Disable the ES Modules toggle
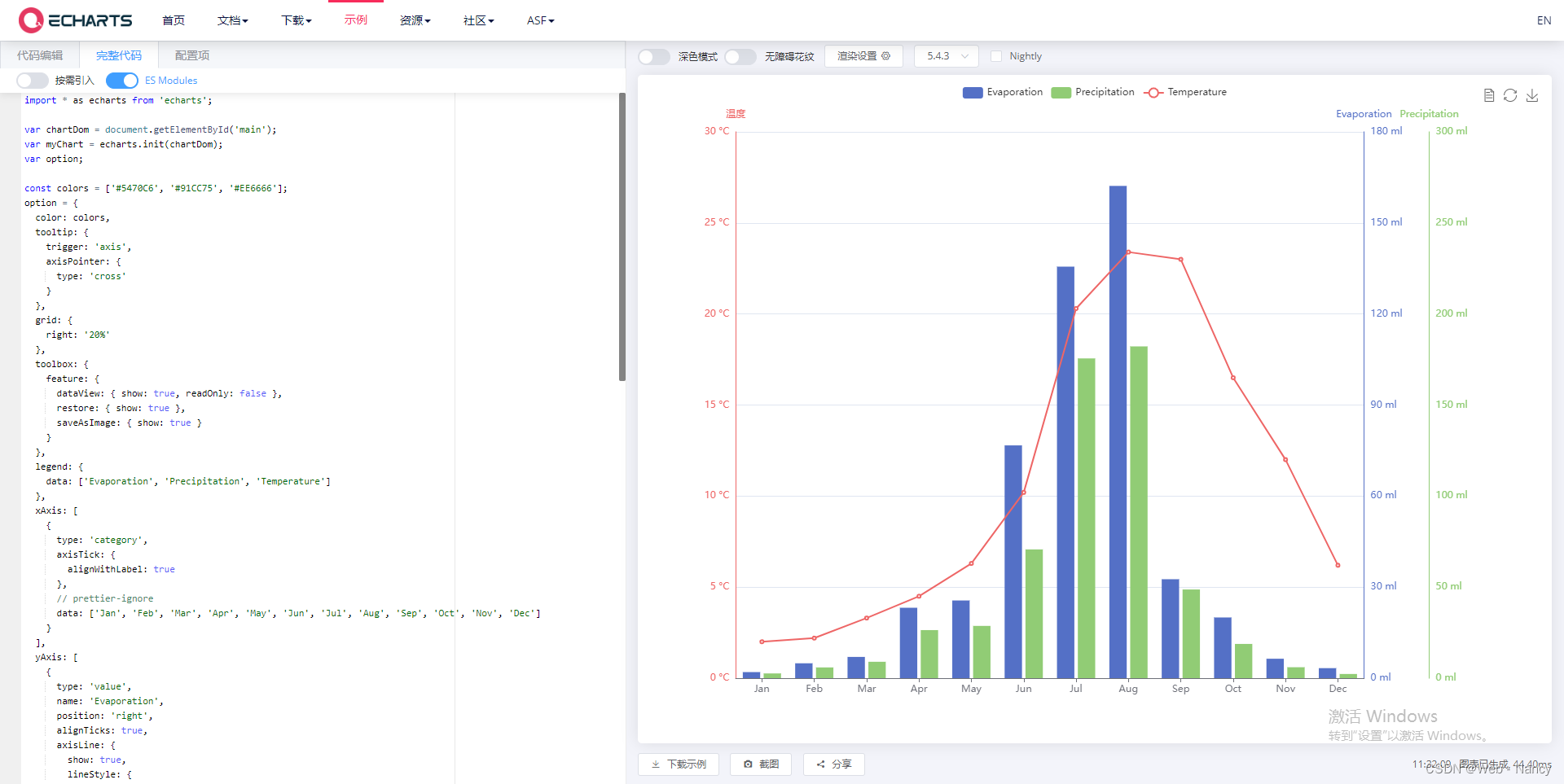Image resolution: width=1564 pixels, height=784 pixels. click(x=121, y=81)
